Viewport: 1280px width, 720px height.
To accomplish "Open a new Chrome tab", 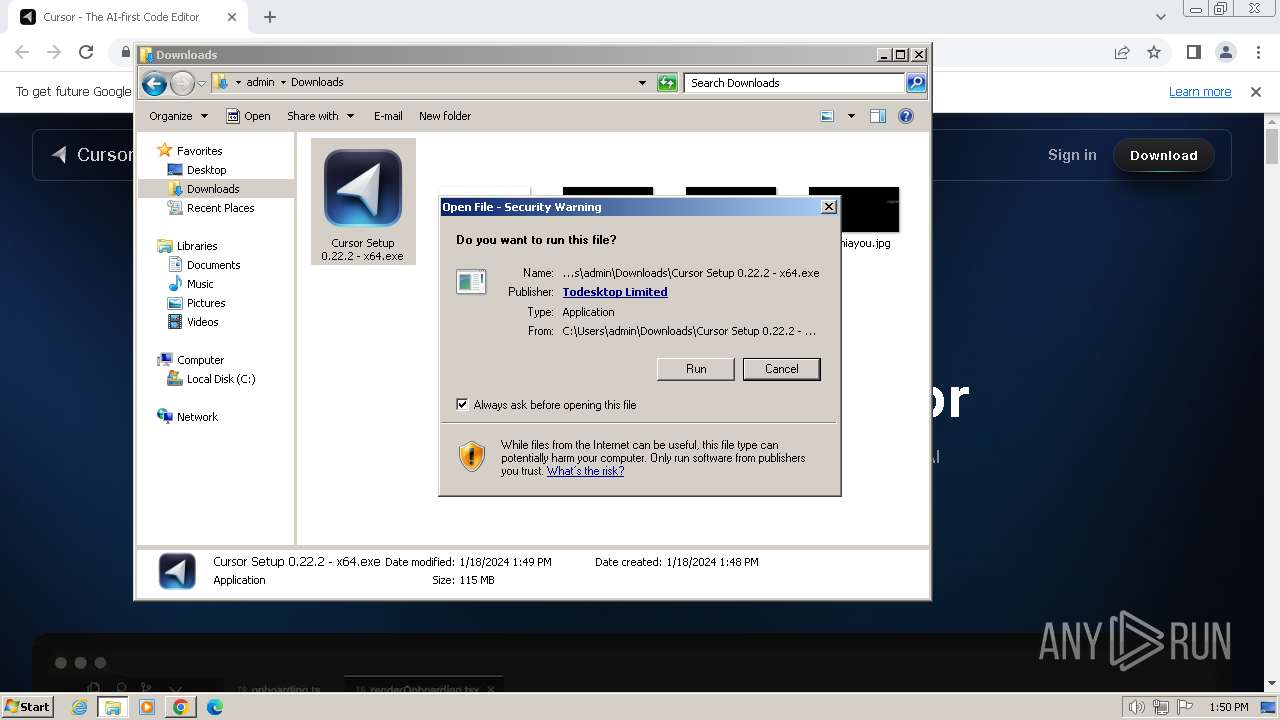I will point(270,17).
